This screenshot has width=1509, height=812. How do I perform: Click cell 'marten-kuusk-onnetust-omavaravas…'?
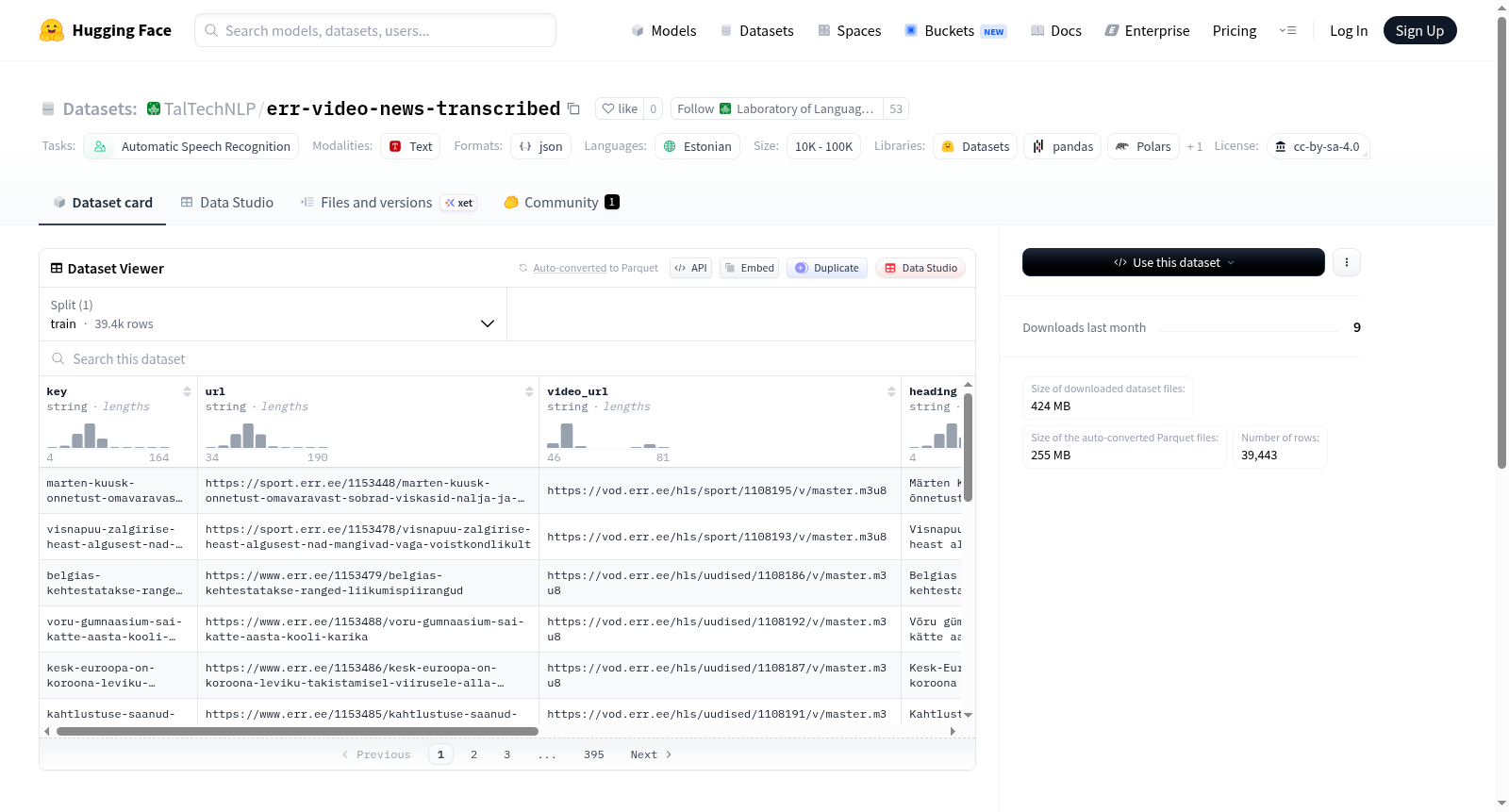[x=118, y=490]
